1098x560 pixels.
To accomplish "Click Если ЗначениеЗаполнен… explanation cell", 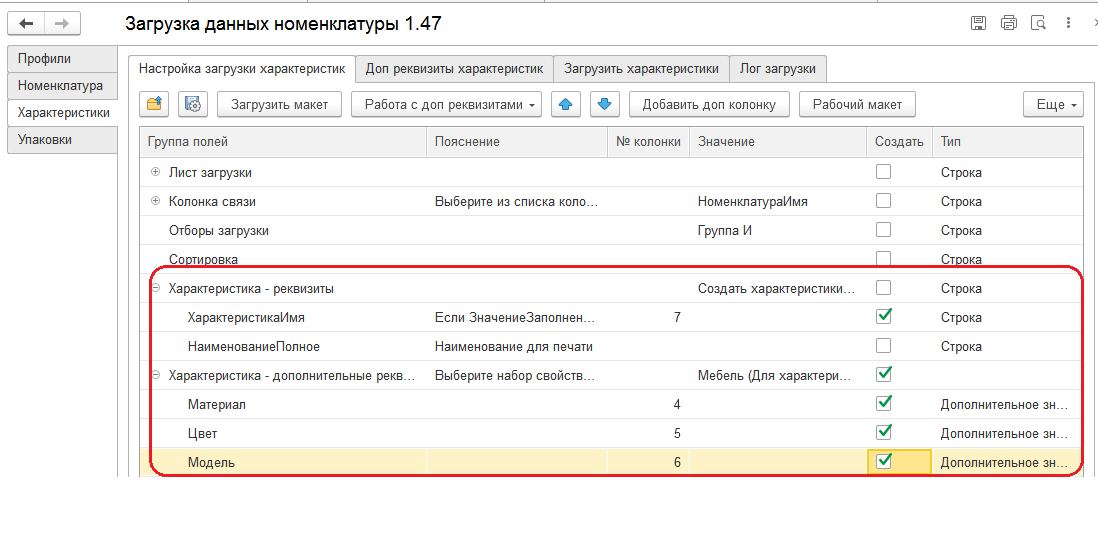I will pos(517,317).
